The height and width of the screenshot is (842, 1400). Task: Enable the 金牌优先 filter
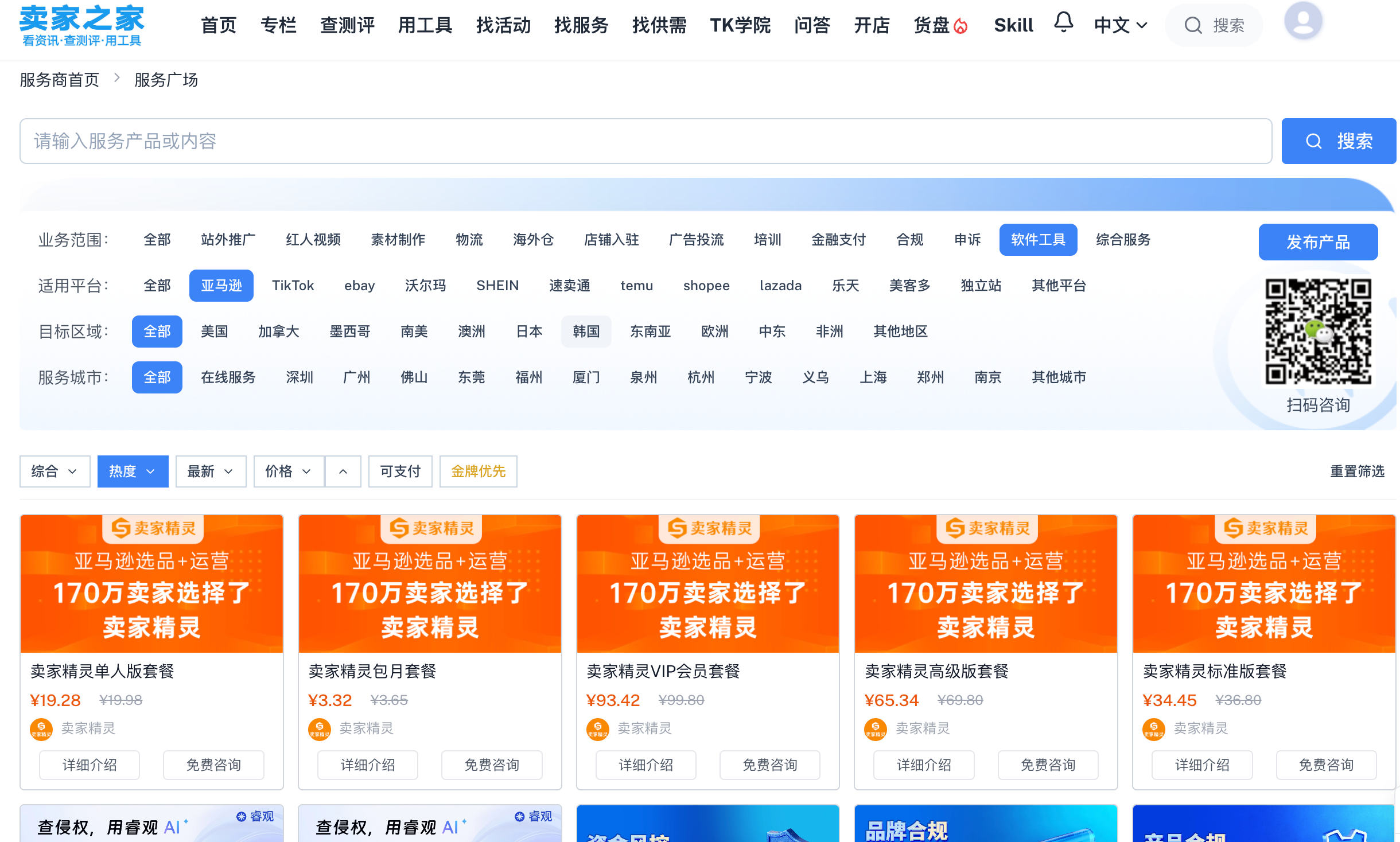click(x=478, y=471)
